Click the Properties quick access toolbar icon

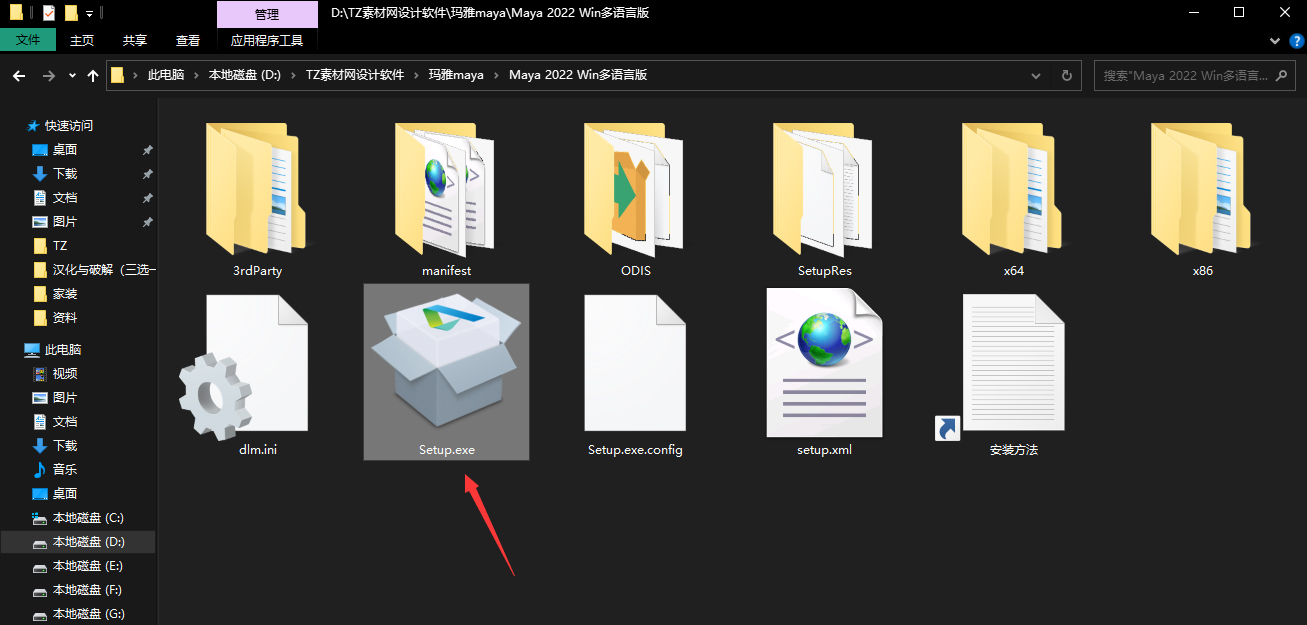(x=49, y=13)
